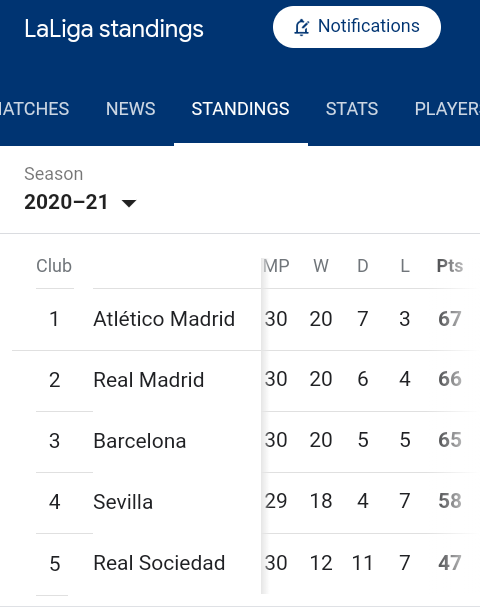Image resolution: width=480 pixels, height=611 pixels.
Task: Open the Notifications button
Action: (x=357, y=27)
